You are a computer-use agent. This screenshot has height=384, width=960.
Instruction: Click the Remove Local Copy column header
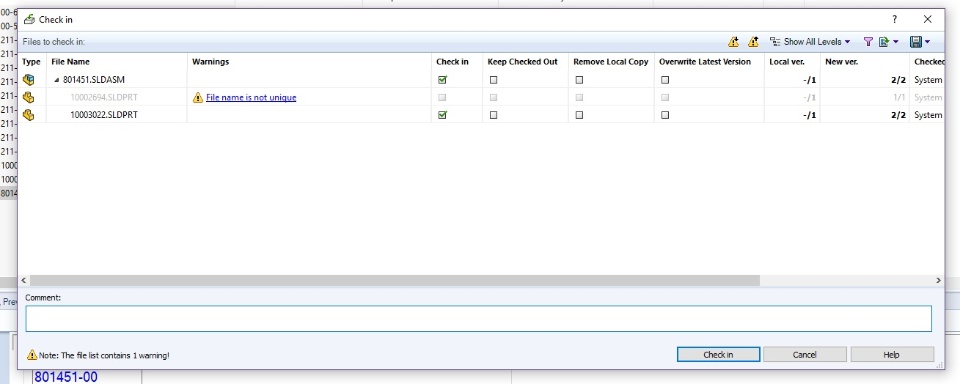pyautogui.click(x=611, y=62)
